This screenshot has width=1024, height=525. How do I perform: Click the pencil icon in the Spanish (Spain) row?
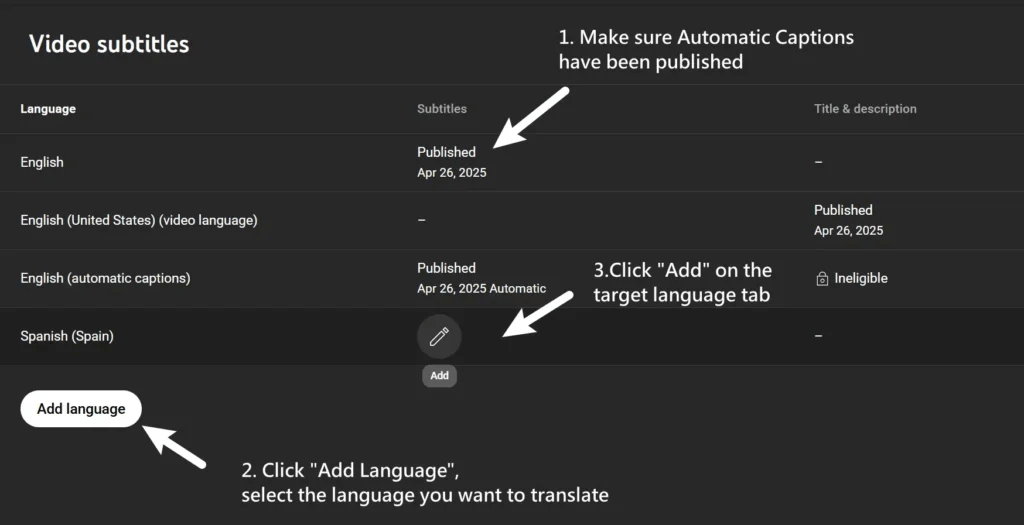click(x=439, y=337)
